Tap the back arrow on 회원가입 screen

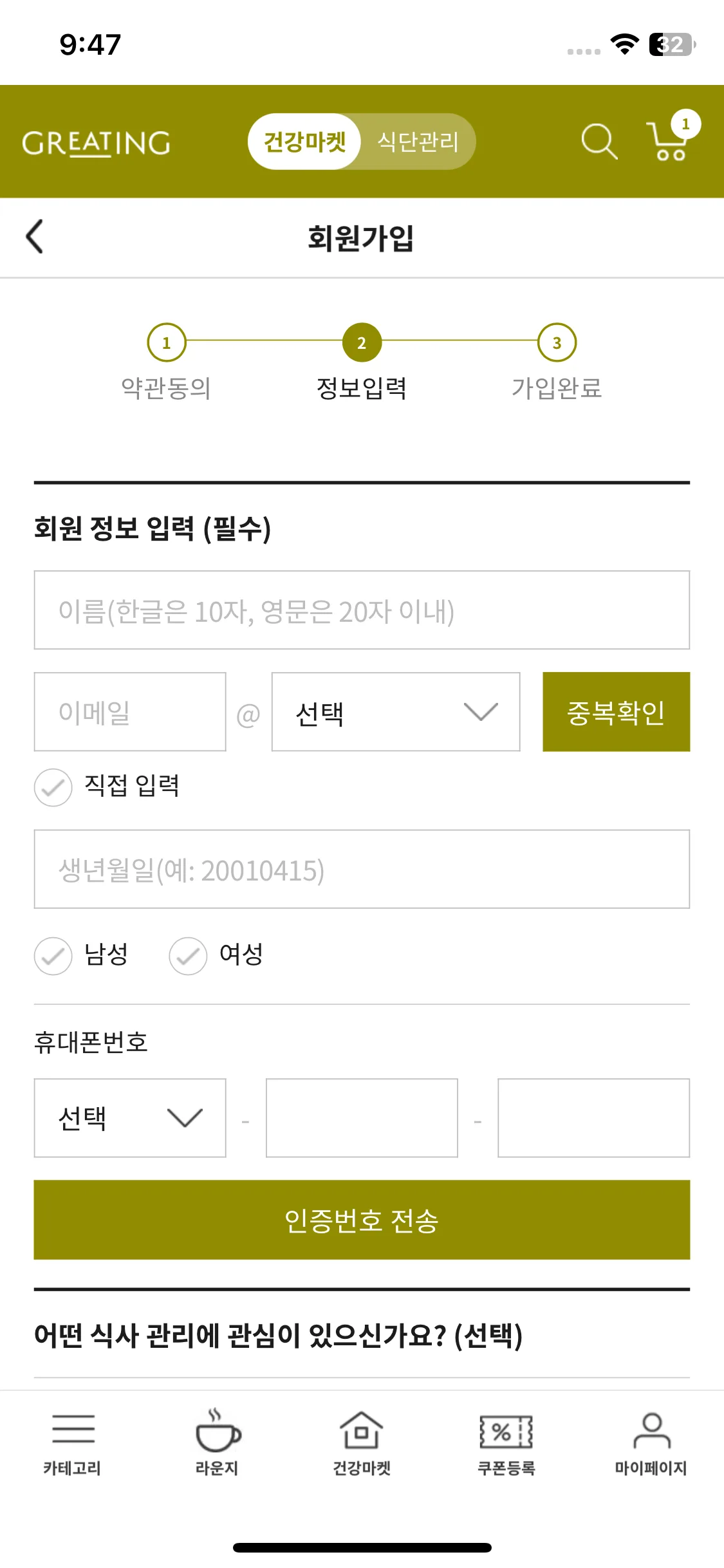[35, 236]
